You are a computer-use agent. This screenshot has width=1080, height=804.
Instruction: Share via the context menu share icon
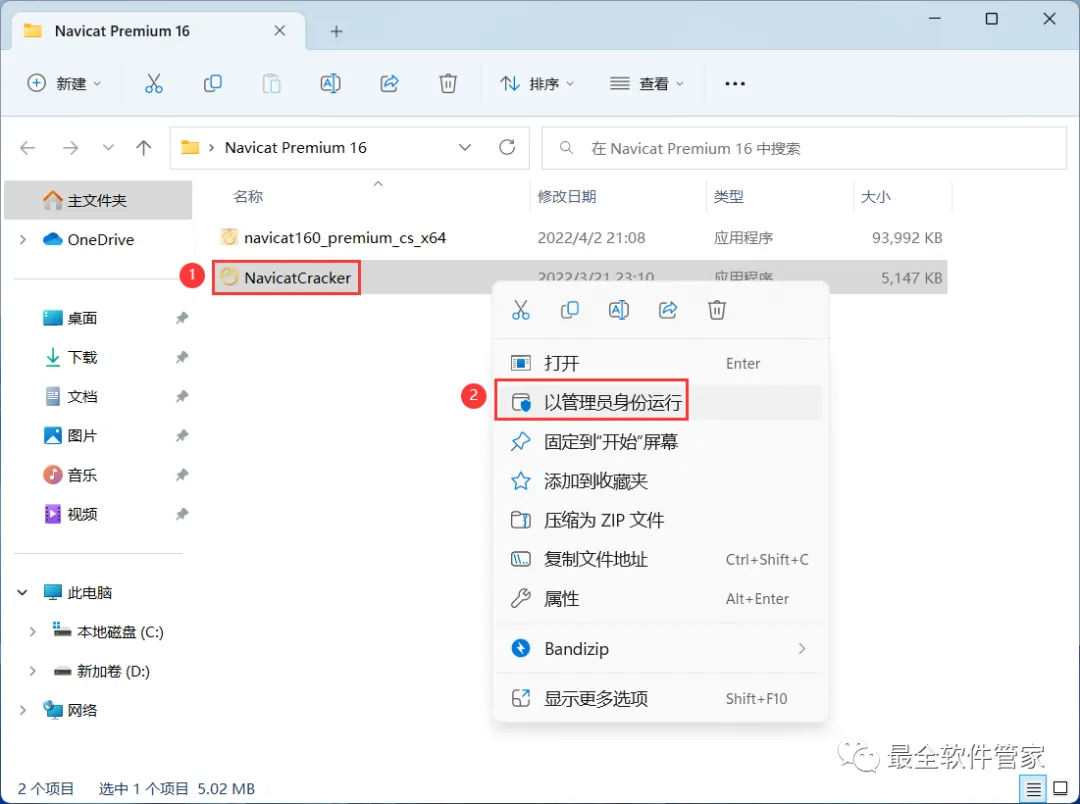(668, 310)
